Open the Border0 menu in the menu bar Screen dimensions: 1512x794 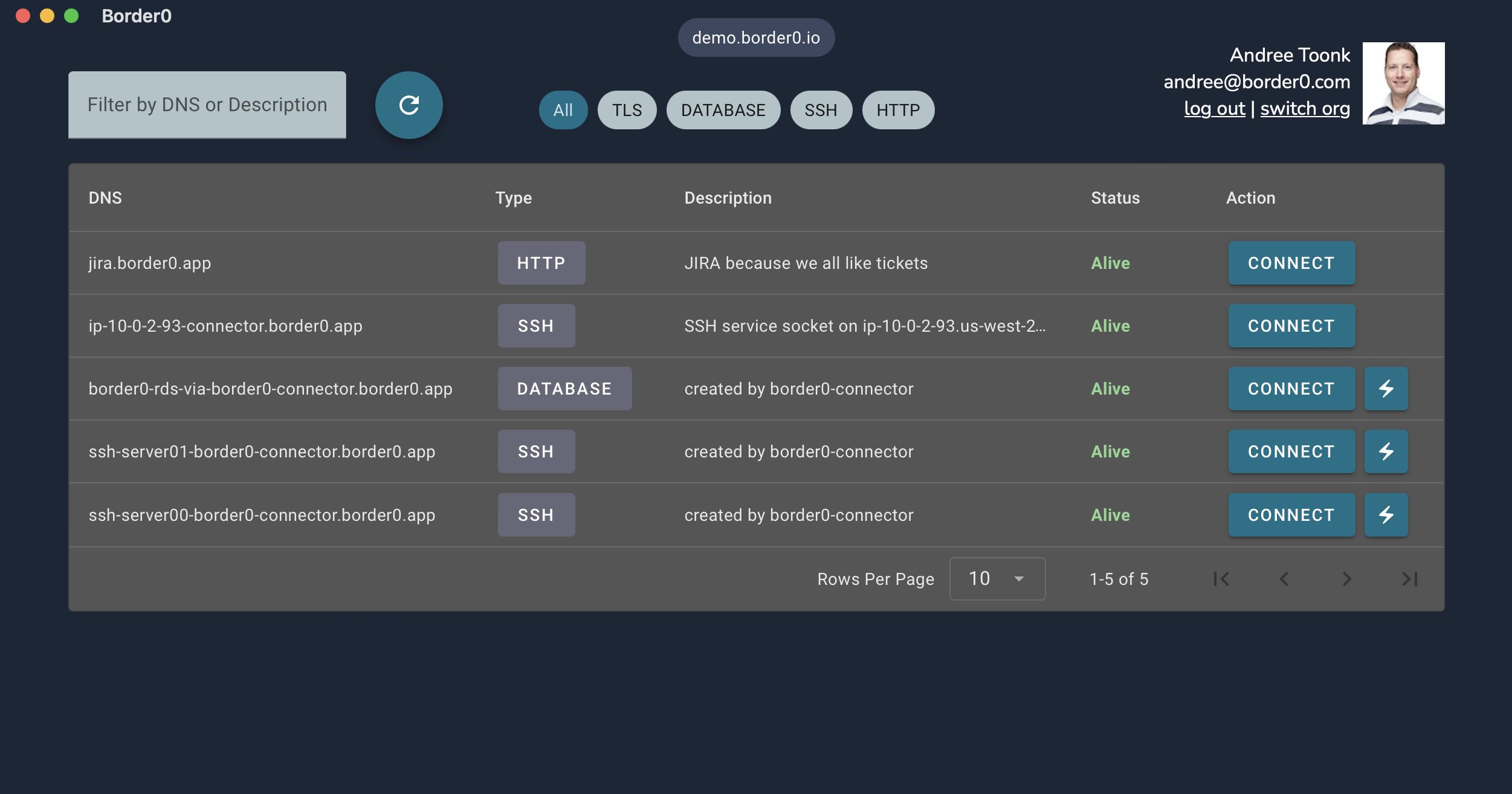pos(137,16)
